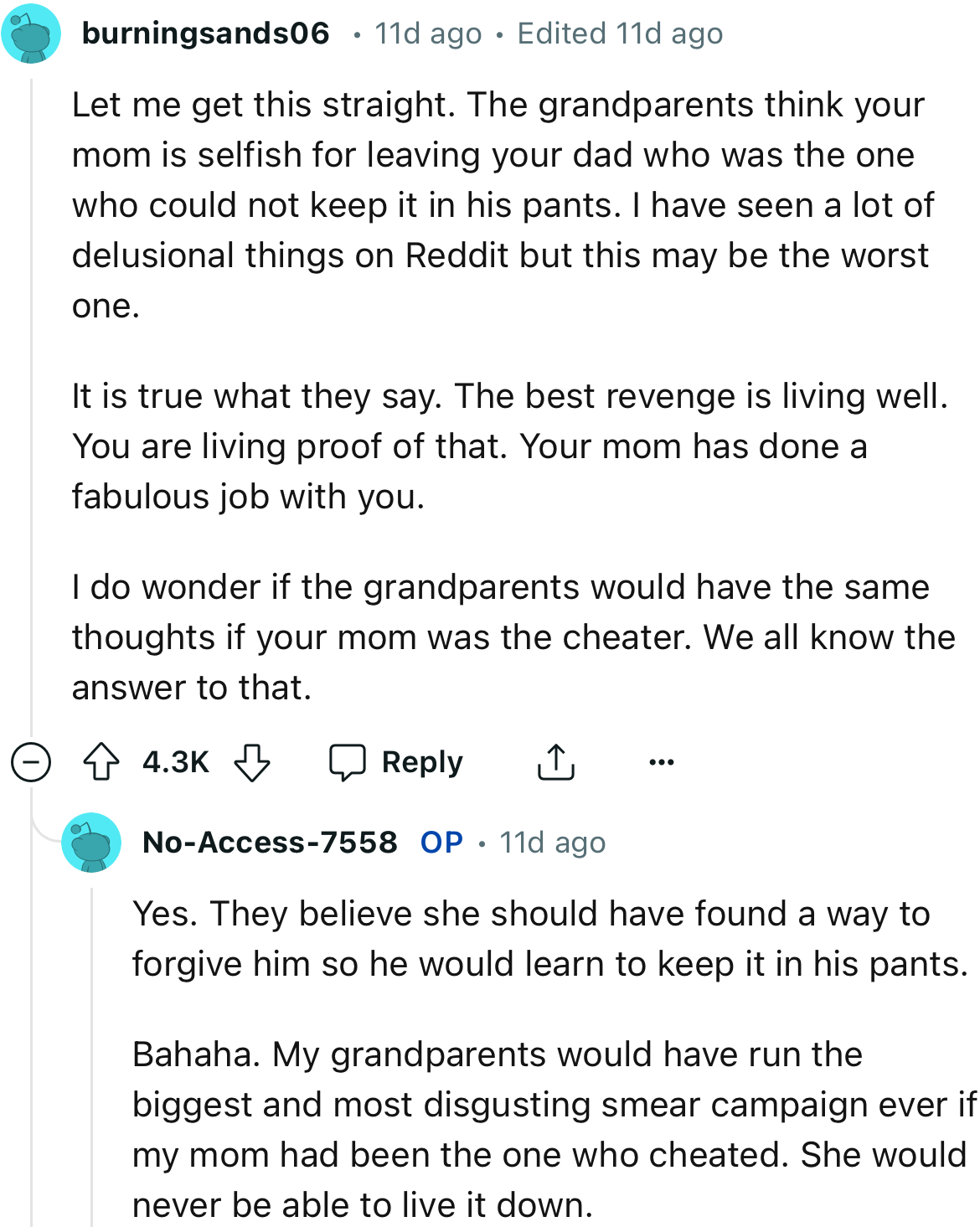Screen dimensions: 980x1227
Task: Open burningsands06's avatar
Action: pos(31,34)
